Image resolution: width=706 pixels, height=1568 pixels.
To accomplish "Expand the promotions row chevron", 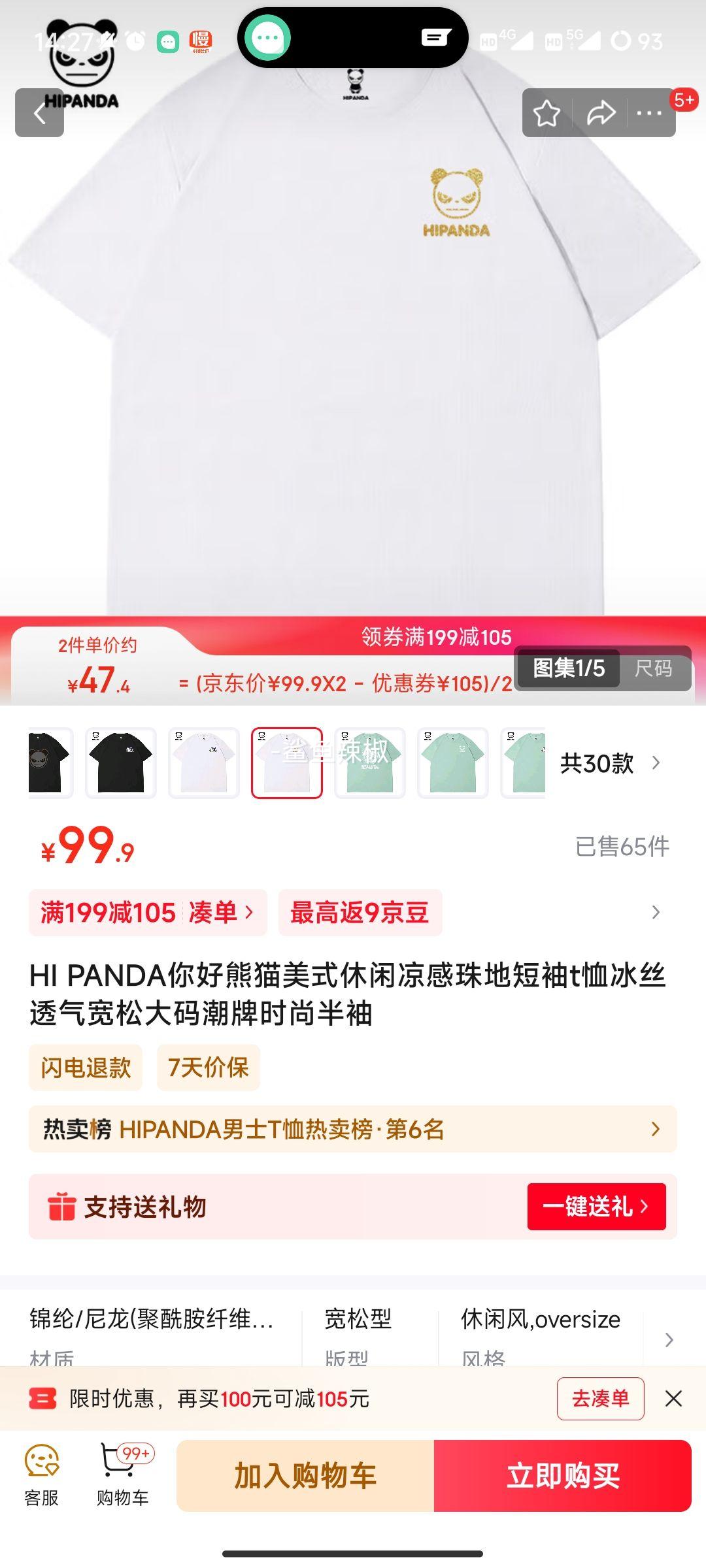I will 656,912.
